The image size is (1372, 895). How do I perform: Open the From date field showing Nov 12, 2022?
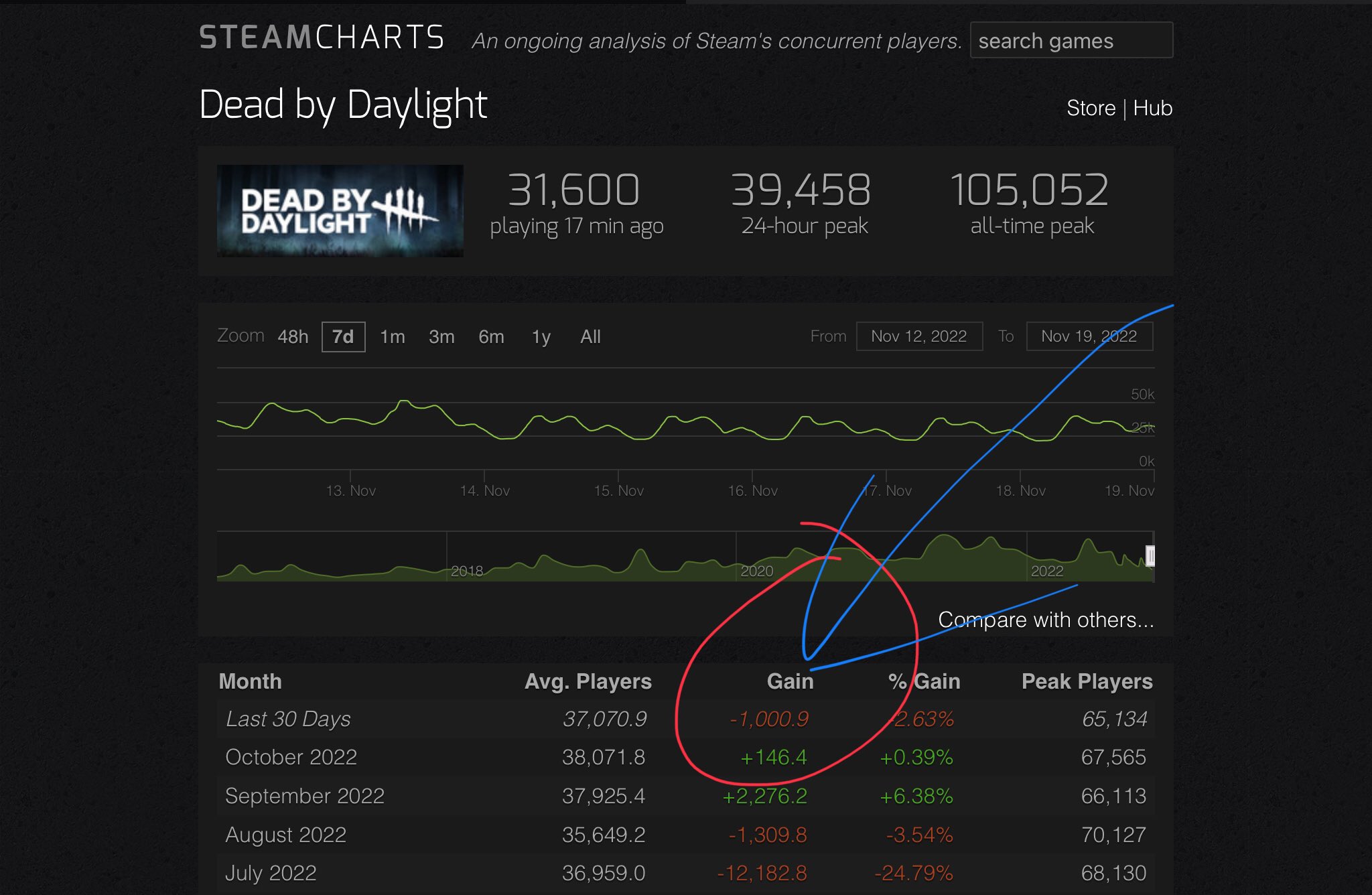point(919,336)
